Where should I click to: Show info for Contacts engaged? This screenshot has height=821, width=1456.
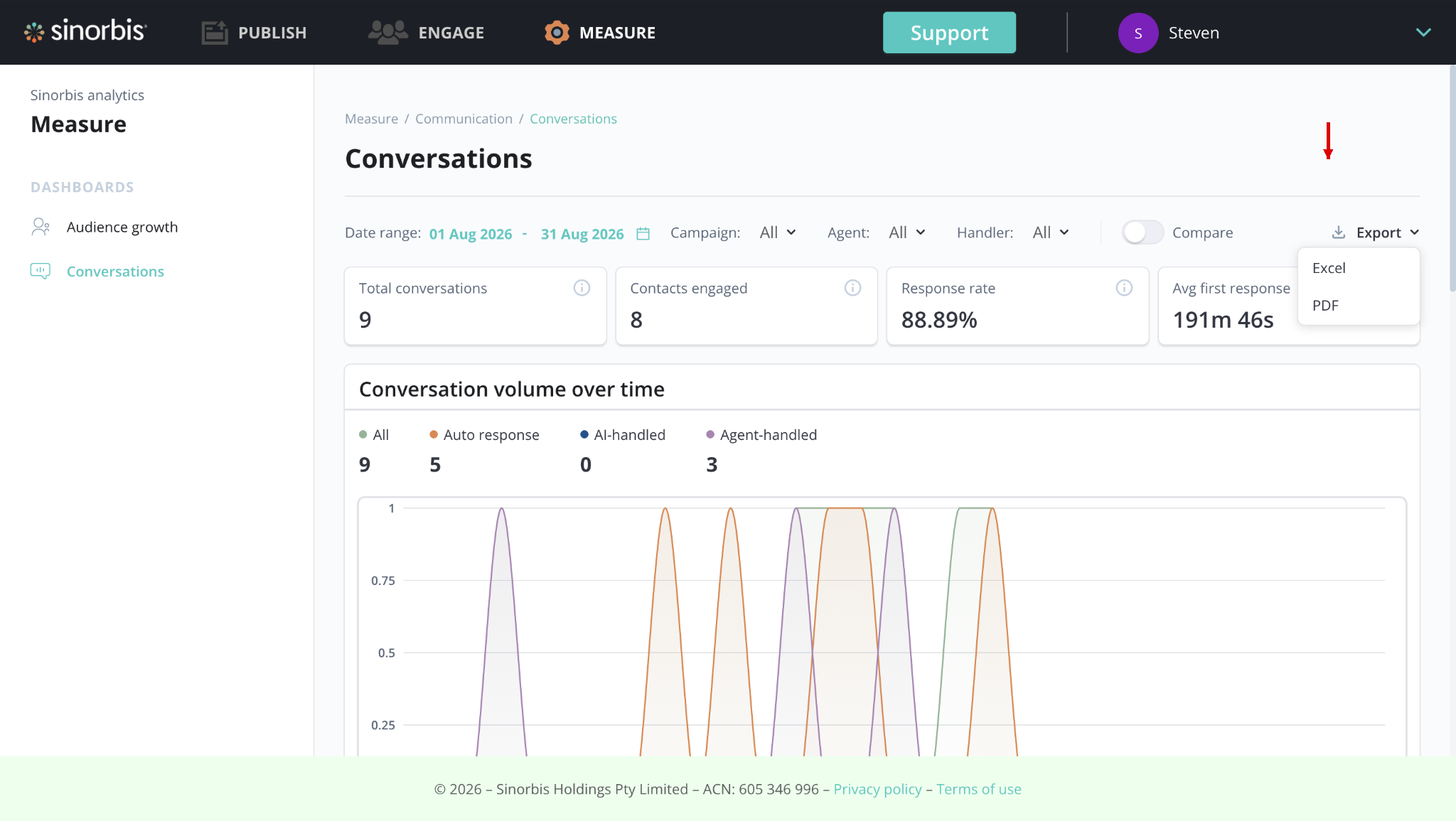852,288
